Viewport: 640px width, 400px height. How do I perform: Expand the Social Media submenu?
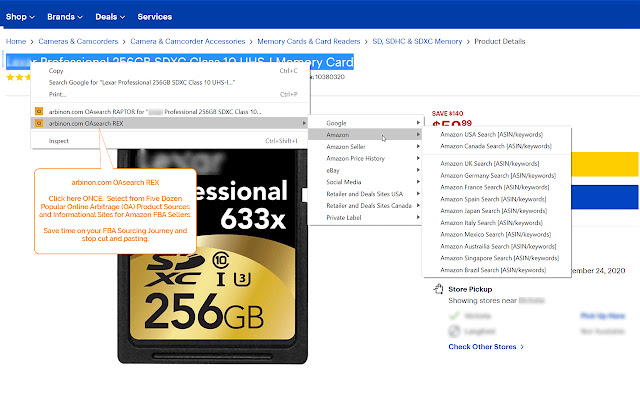366,182
